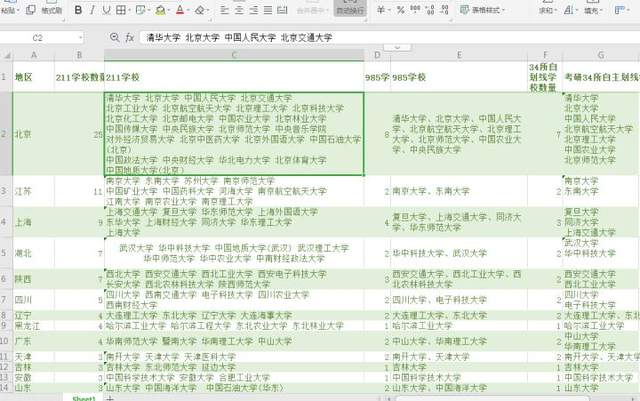640x401 pixels.
Task: Expand the Name Box dropdown arrow
Action: tap(80, 38)
